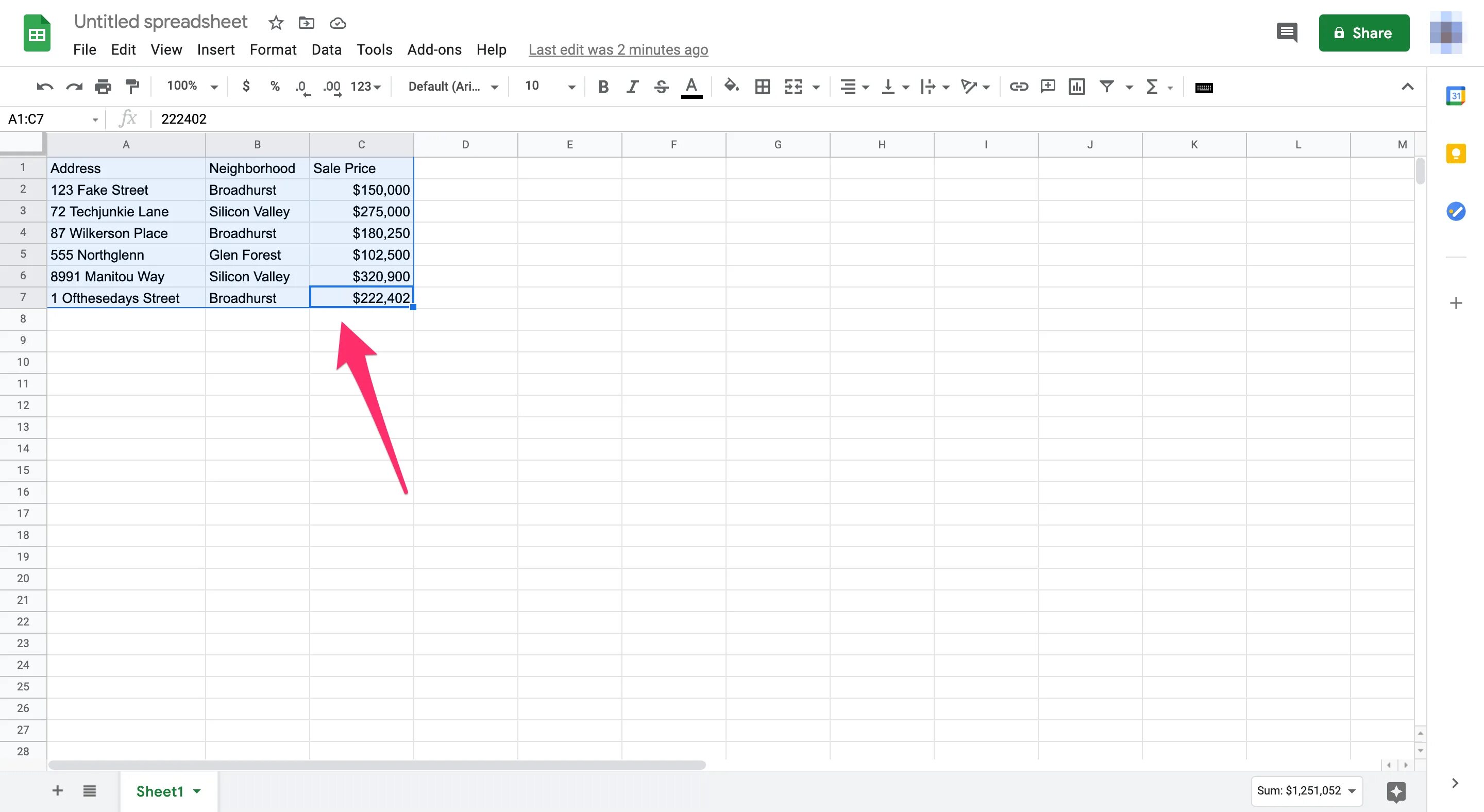Click the Insert Link icon

[x=1017, y=87]
